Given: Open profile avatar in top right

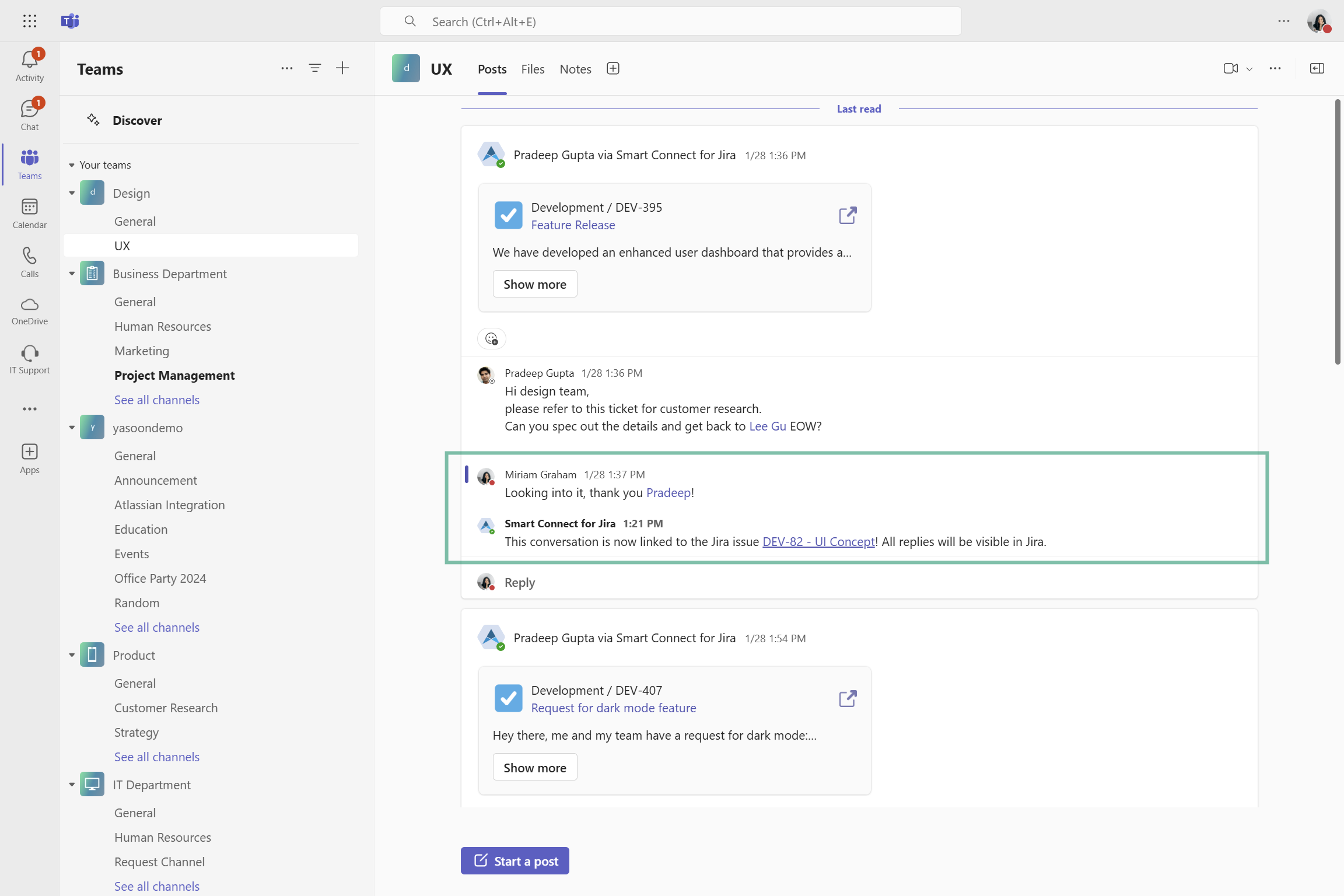Looking at the screenshot, I should pos(1319,21).
